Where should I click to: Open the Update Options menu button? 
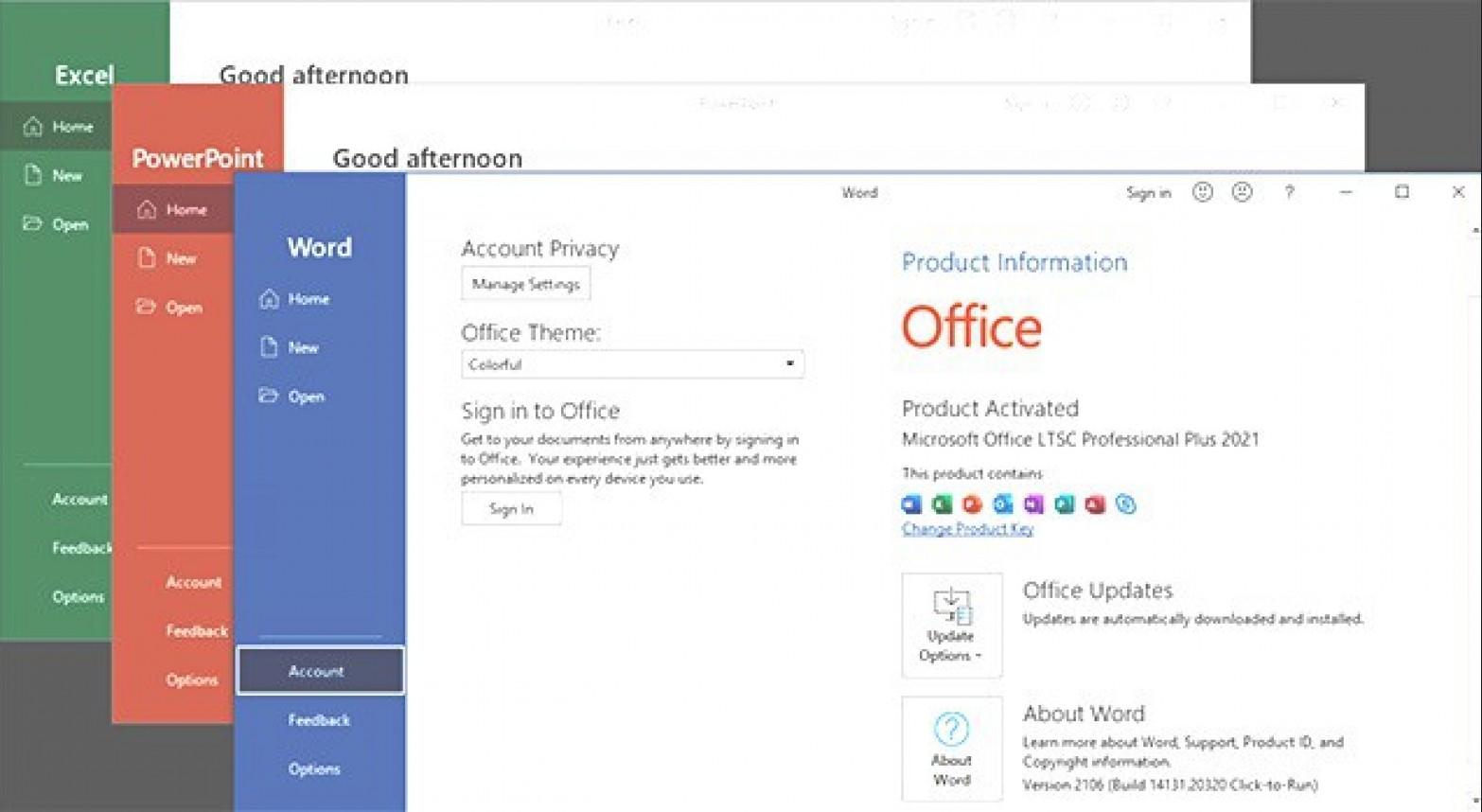(951, 626)
